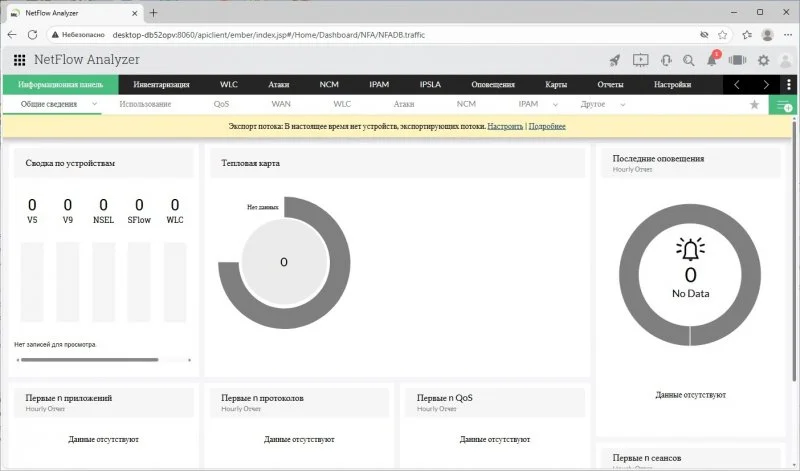Open browser profile icon
Viewport: 800px width, 471px height.
coord(767,35)
